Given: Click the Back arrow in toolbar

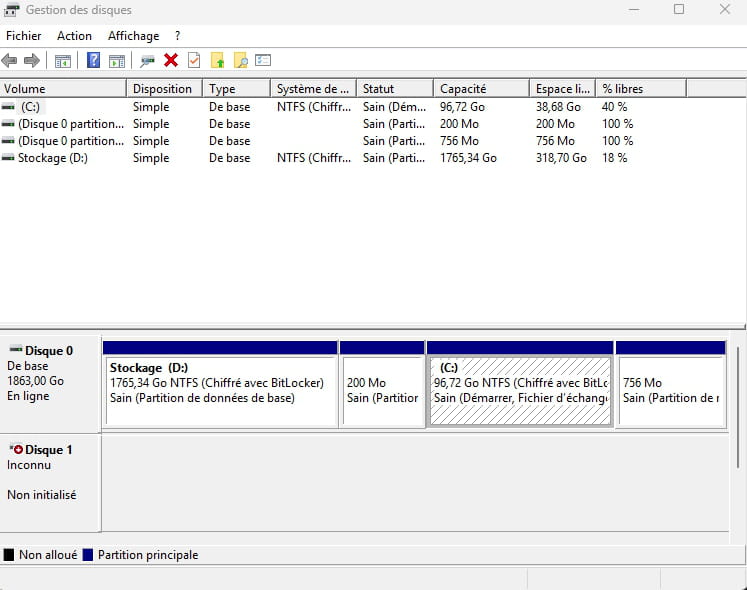Looking at the screenshot, I should (10, 61).
